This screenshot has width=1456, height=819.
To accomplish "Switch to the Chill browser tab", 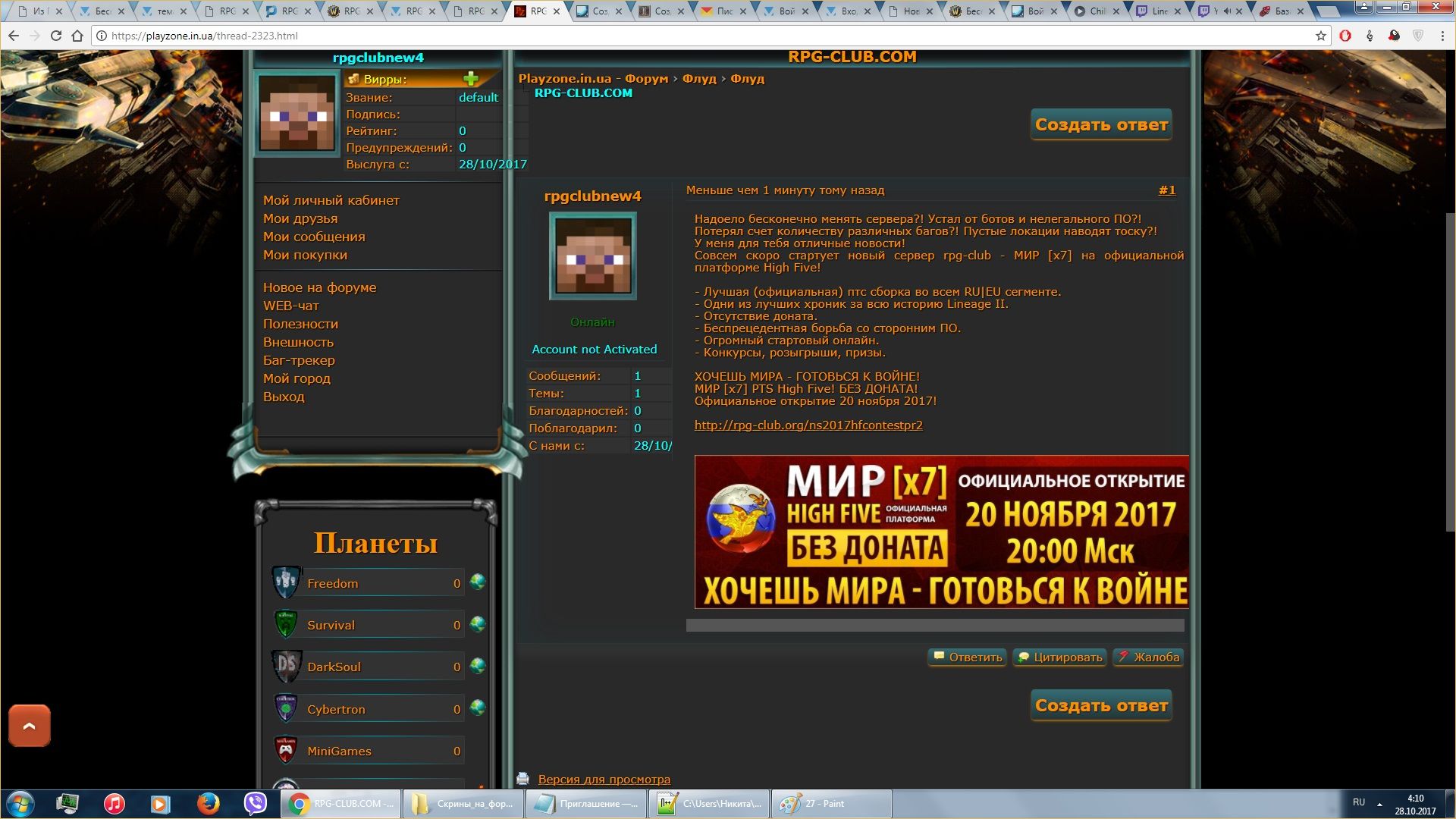I will pyautogui.click(x=1097, y=11).
